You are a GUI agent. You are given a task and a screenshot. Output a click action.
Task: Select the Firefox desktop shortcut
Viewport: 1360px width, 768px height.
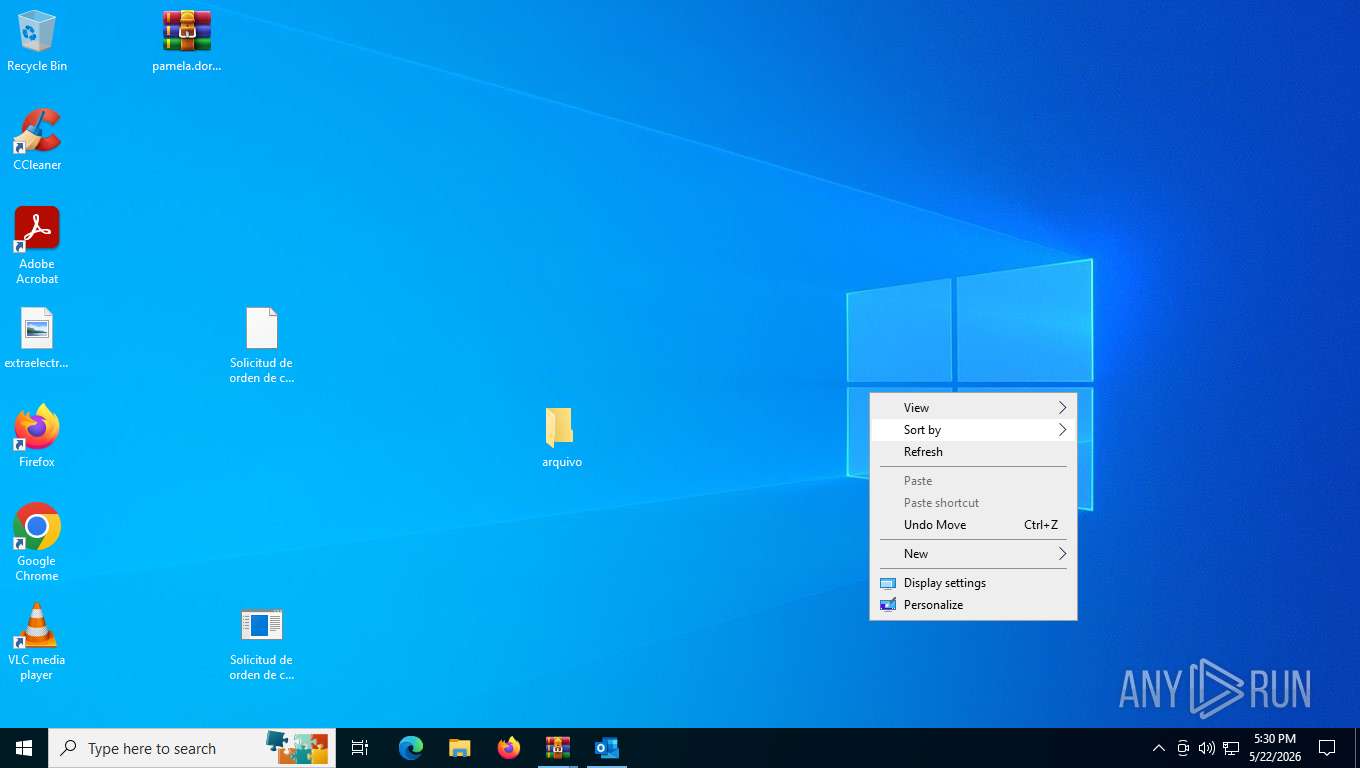pos(37,437)
